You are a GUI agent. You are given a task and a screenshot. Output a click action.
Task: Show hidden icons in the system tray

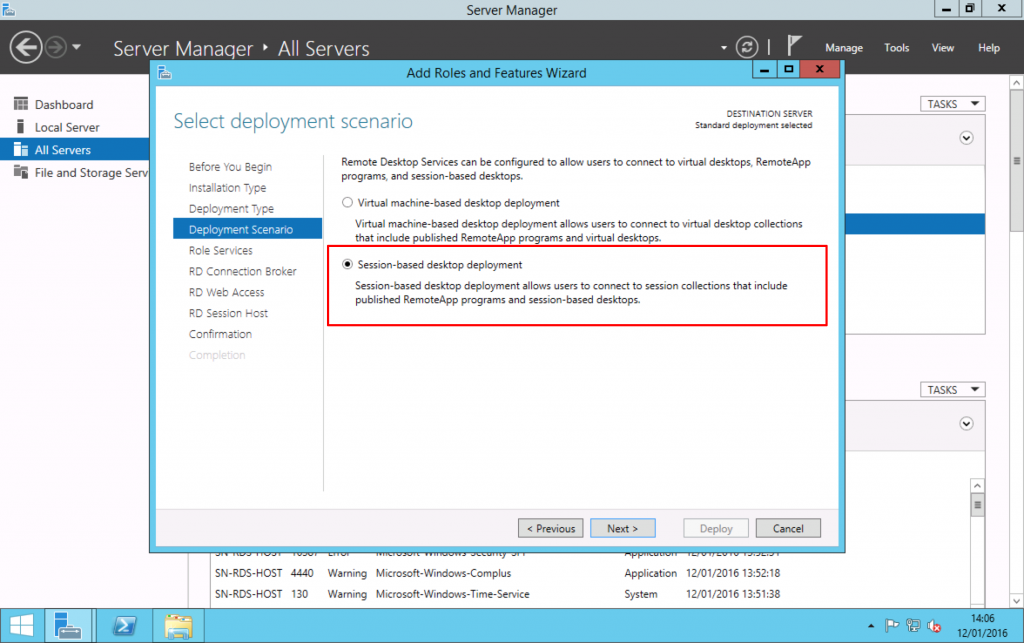tap(870, 625)
